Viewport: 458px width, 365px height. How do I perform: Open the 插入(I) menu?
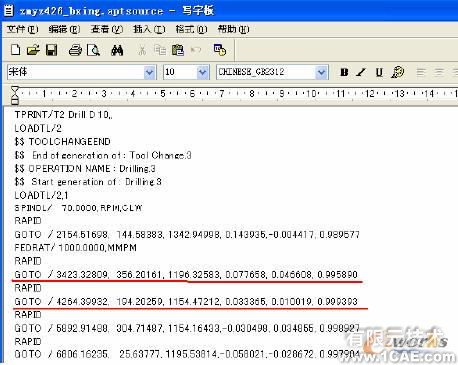tap(149, 29)
